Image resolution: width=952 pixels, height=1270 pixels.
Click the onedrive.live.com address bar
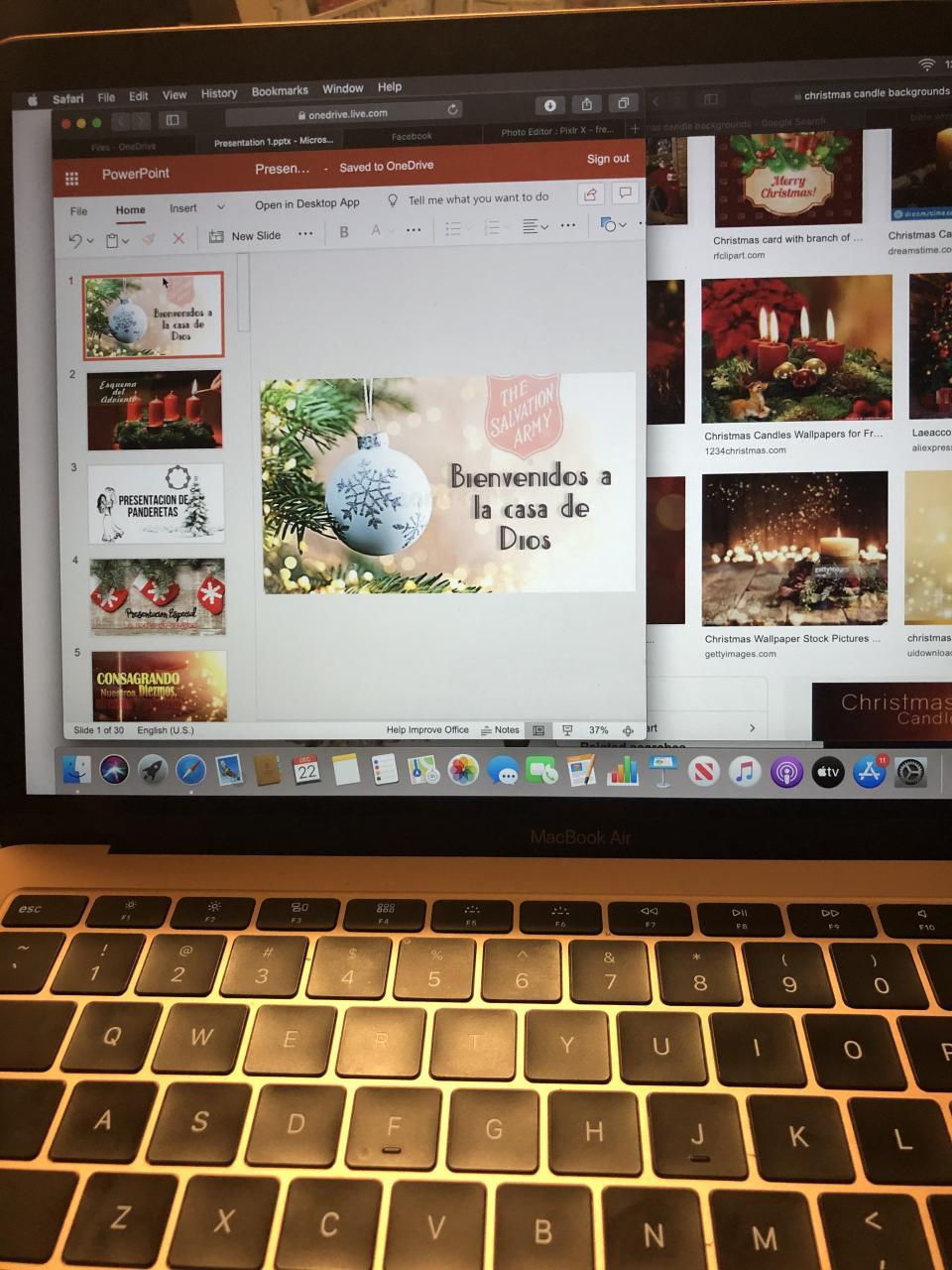click(x=346, y=113)
